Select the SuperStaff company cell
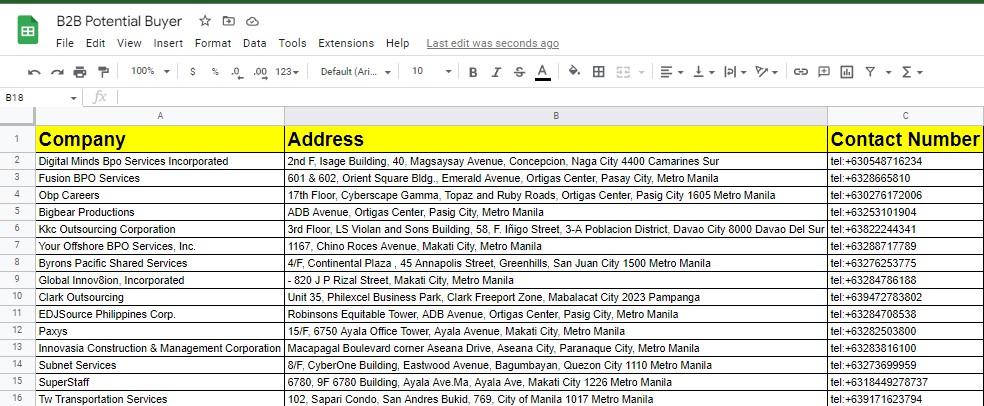 160,382
